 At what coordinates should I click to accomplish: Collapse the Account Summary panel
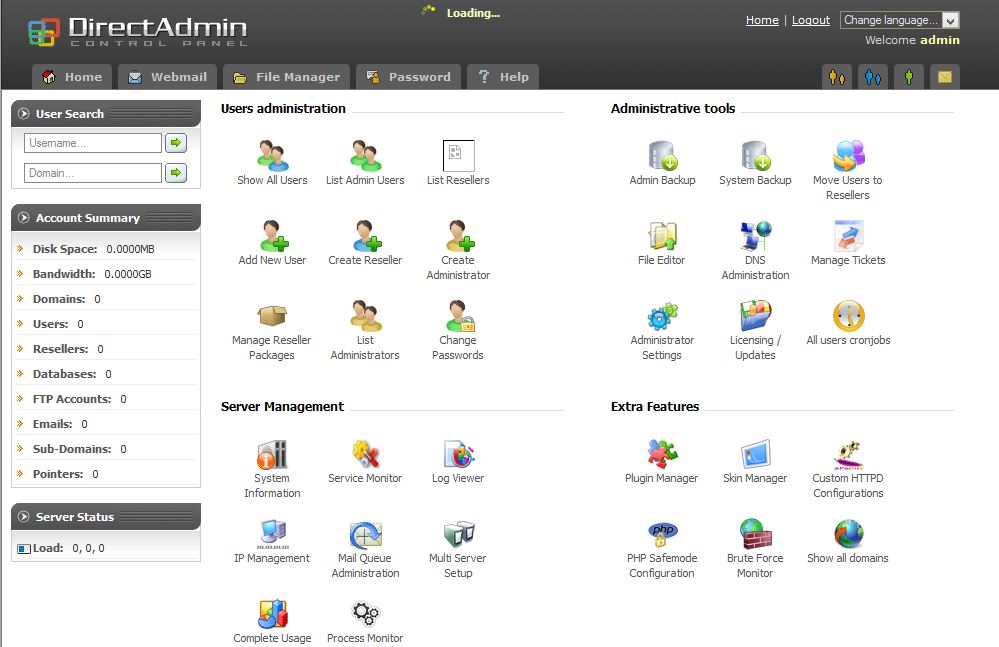[24, 218]
